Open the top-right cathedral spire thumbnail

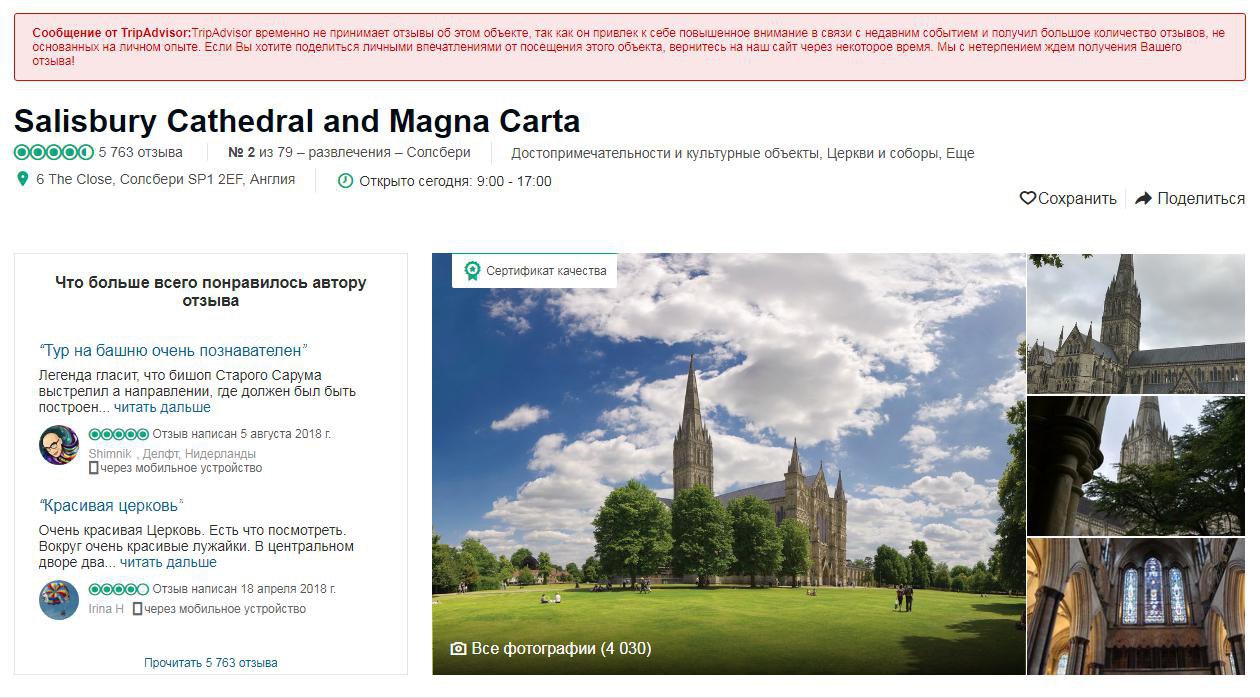tap(1136, 323)
